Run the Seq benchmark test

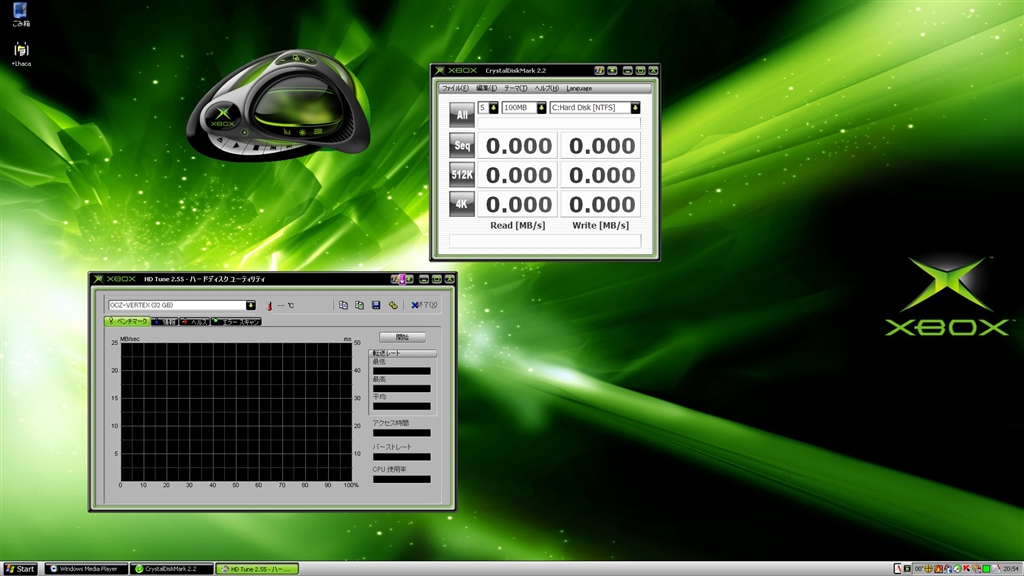[462, 146]
